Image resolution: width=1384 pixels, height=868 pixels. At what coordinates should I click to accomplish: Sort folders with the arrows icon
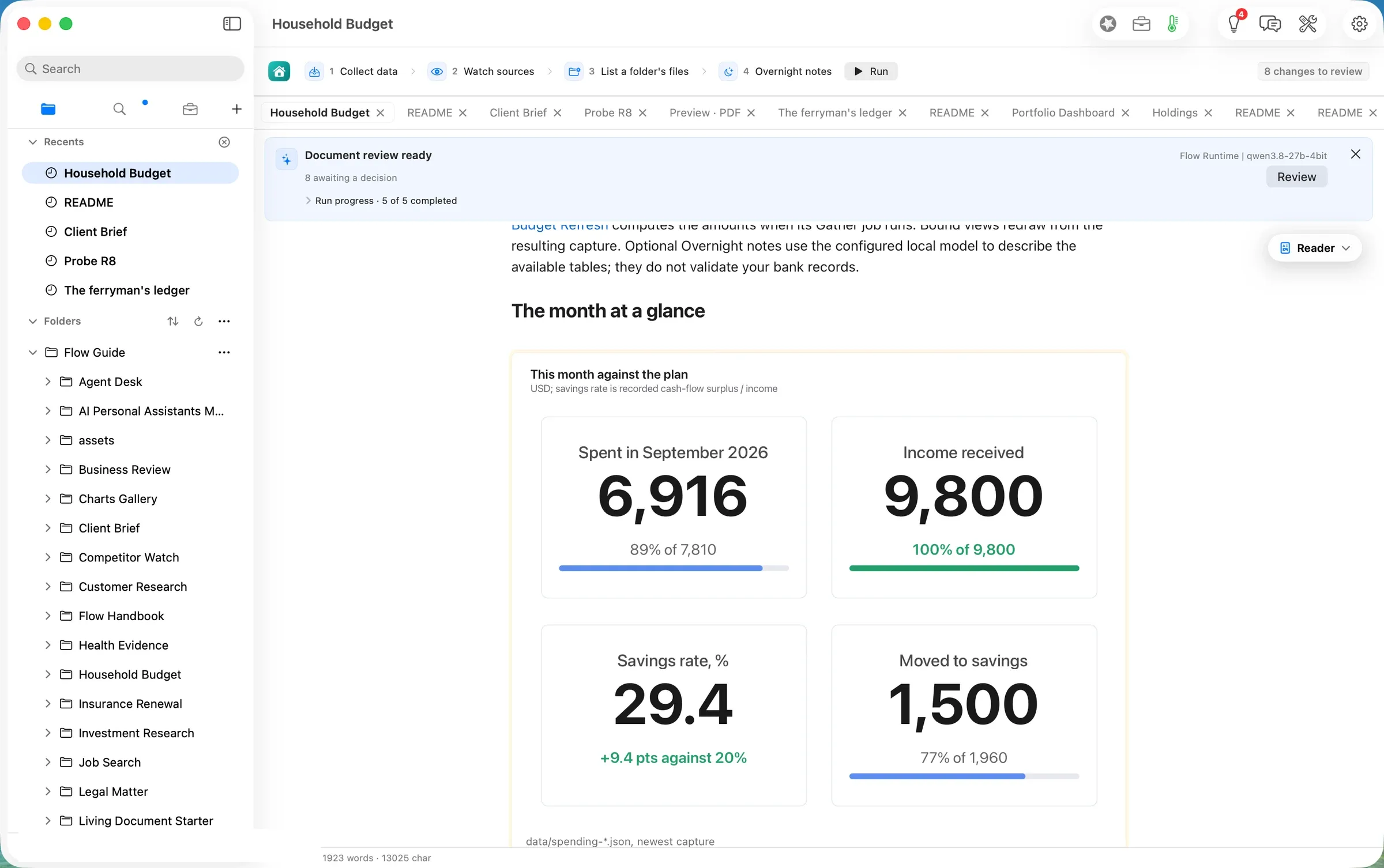click(173, 321)
